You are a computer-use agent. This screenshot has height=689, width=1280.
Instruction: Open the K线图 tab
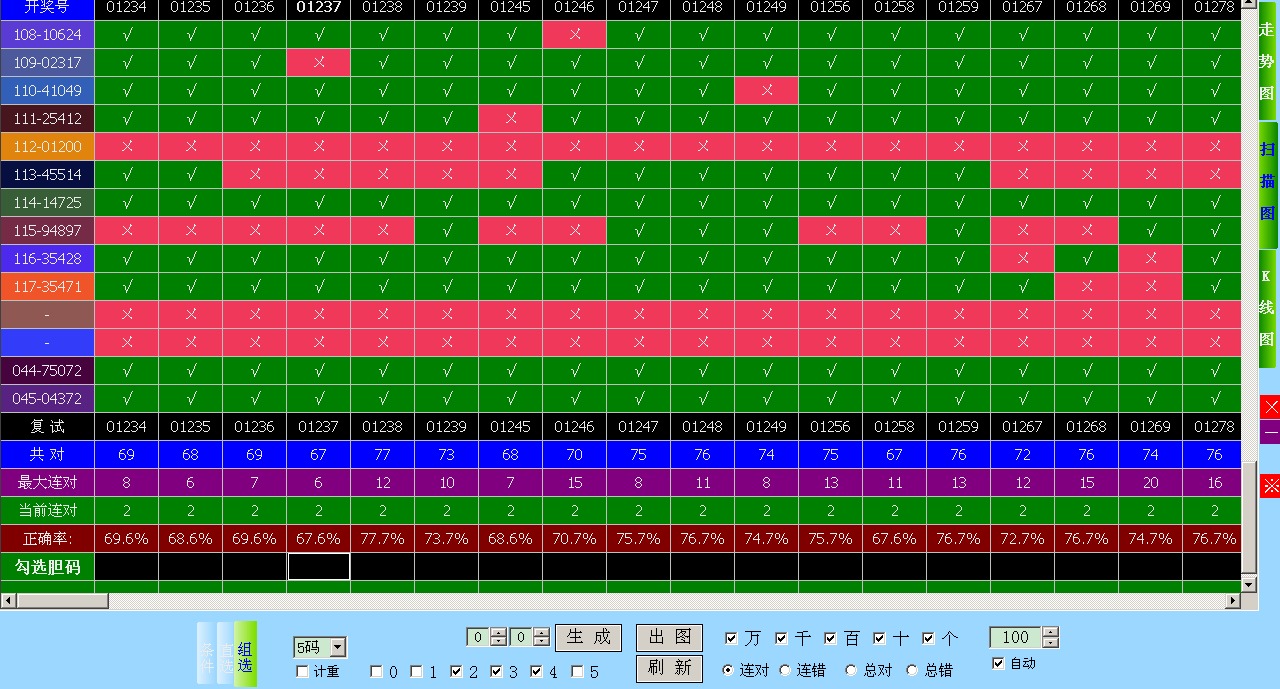[1267, 308]
